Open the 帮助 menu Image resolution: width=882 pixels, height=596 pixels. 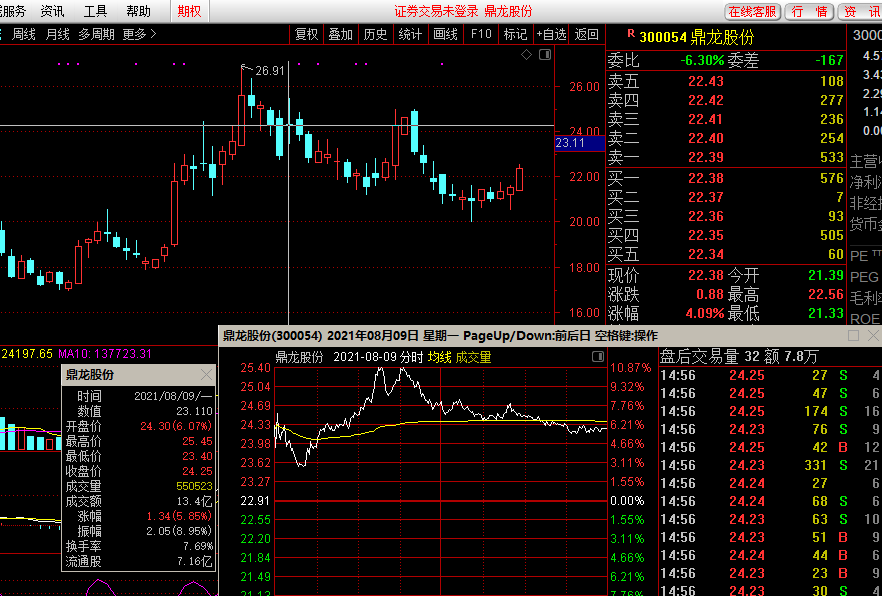[x=138, y=11]
